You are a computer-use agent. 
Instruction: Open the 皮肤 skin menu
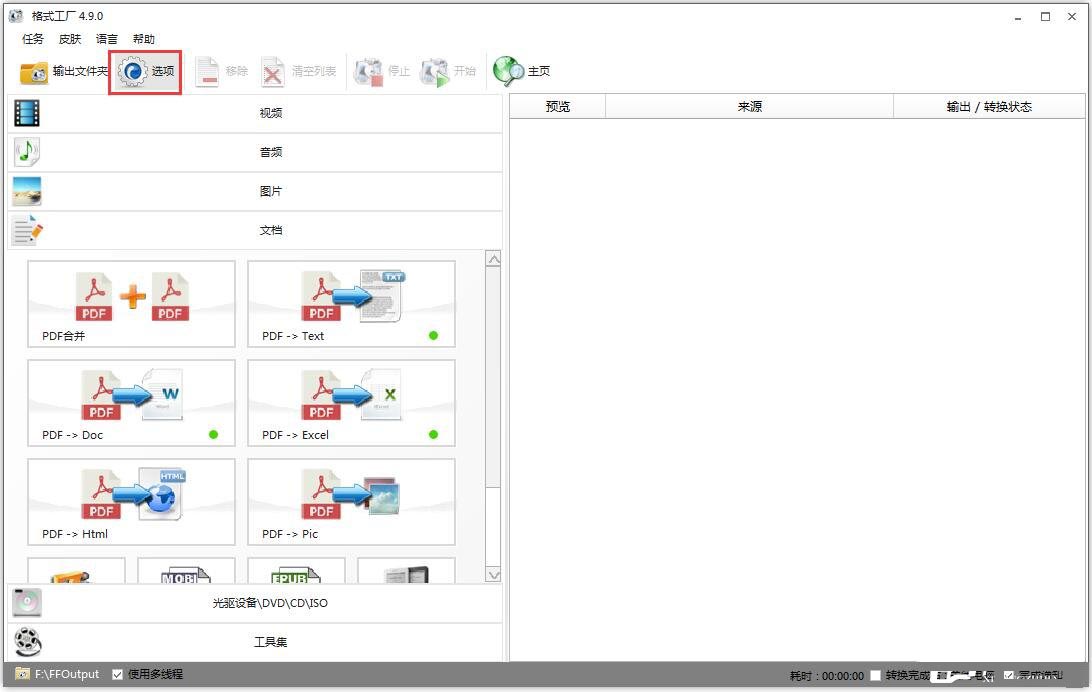click(70, 39)
